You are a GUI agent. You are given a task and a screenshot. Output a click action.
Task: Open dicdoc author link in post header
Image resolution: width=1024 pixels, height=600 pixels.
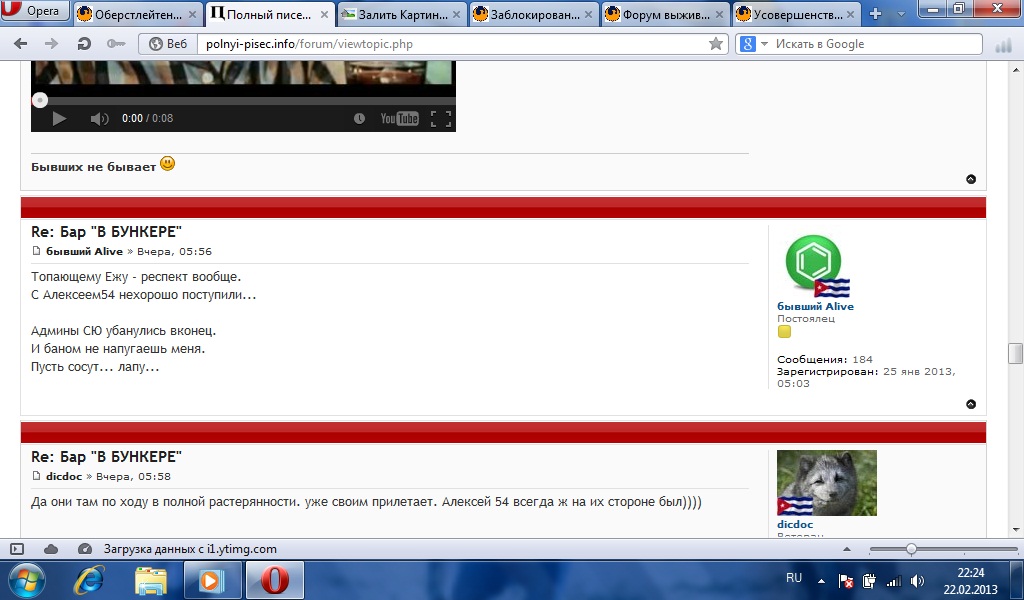pos(64,477)
